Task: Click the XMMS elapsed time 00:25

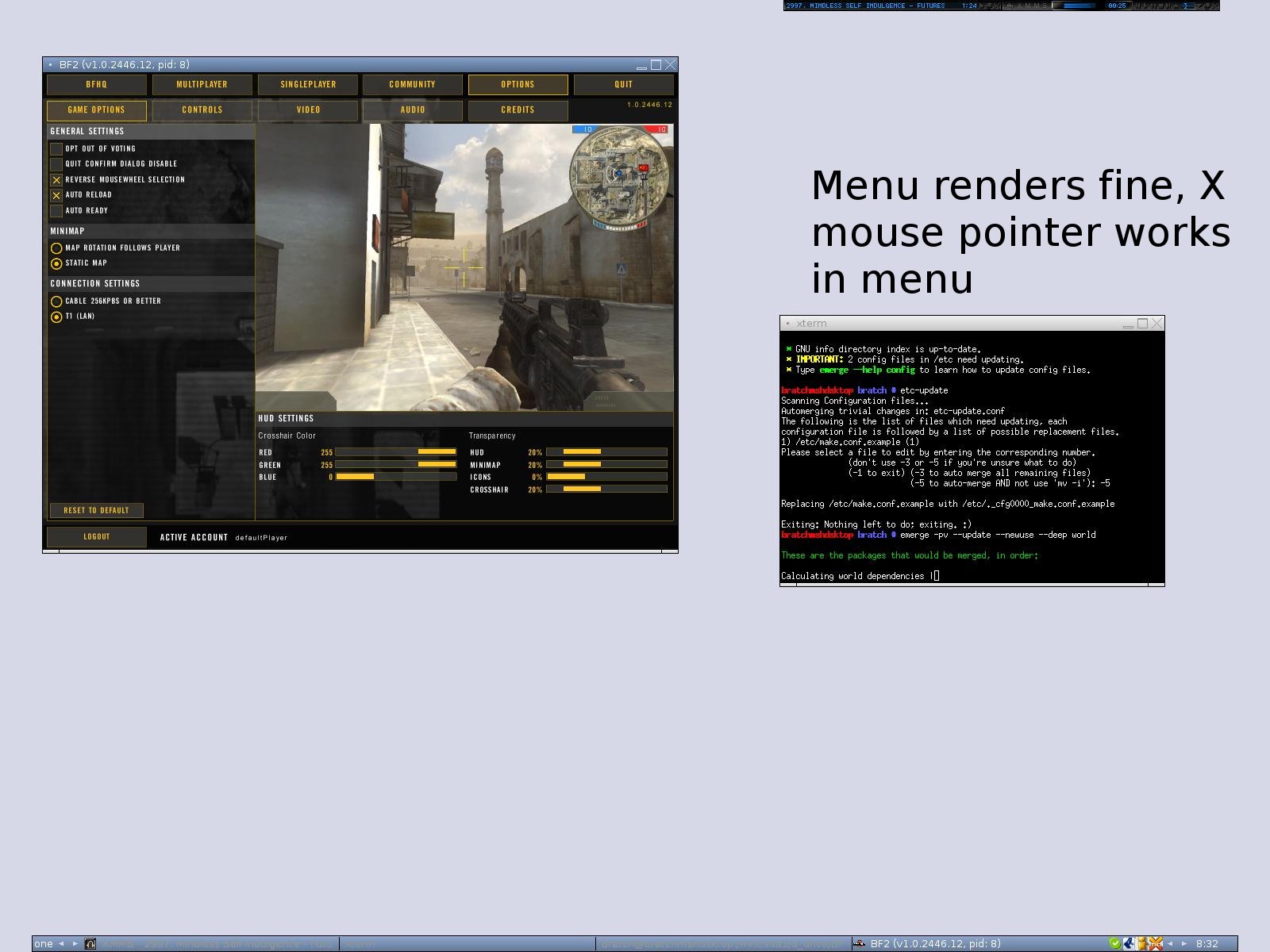Action: point(1117,6)
